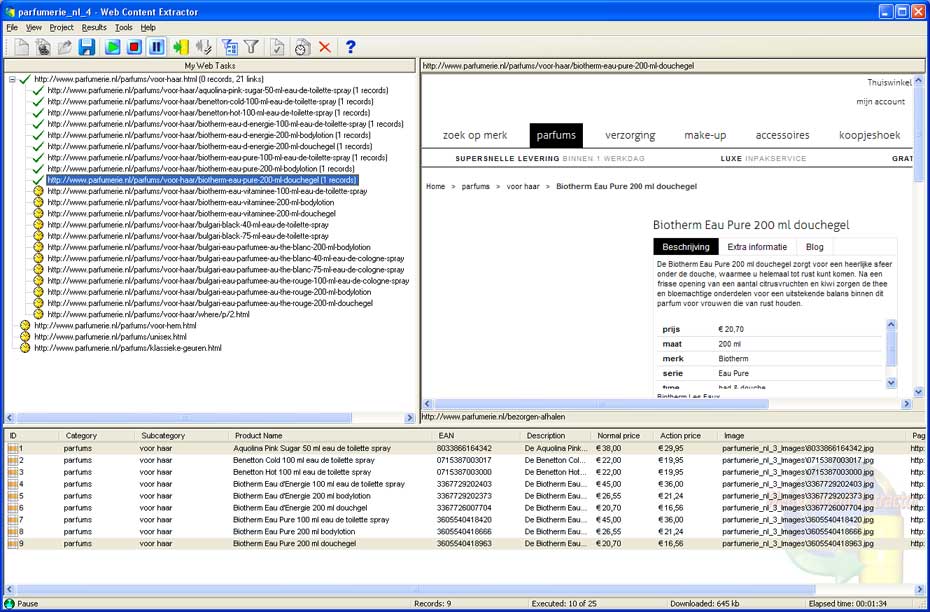Click the Pause status icon in status bar

9,604
